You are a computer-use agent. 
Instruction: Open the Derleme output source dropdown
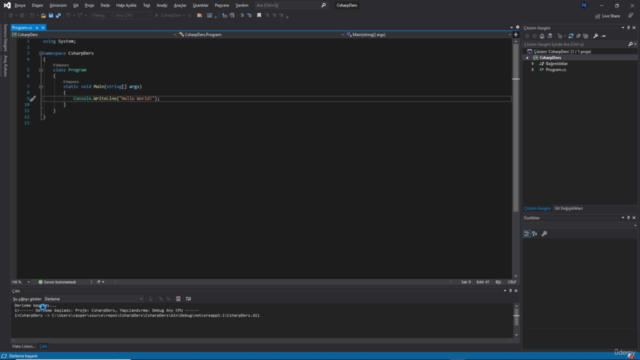(x=93, y=299)
